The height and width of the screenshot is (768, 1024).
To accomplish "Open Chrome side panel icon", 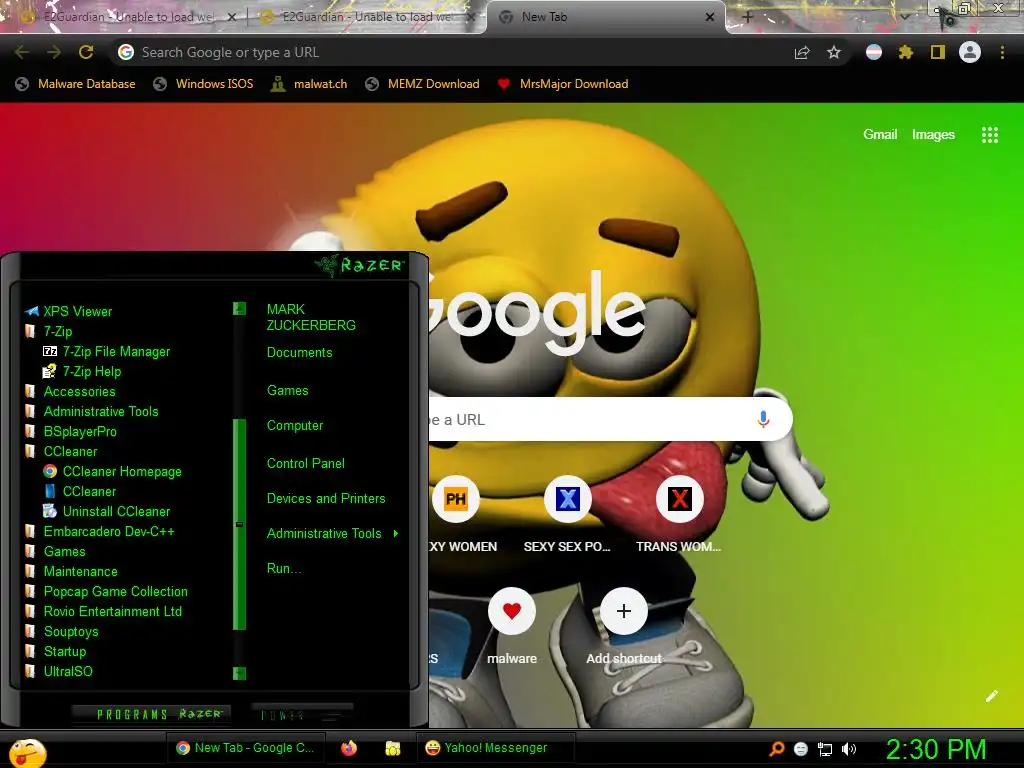I will click(x=938, y=52).
